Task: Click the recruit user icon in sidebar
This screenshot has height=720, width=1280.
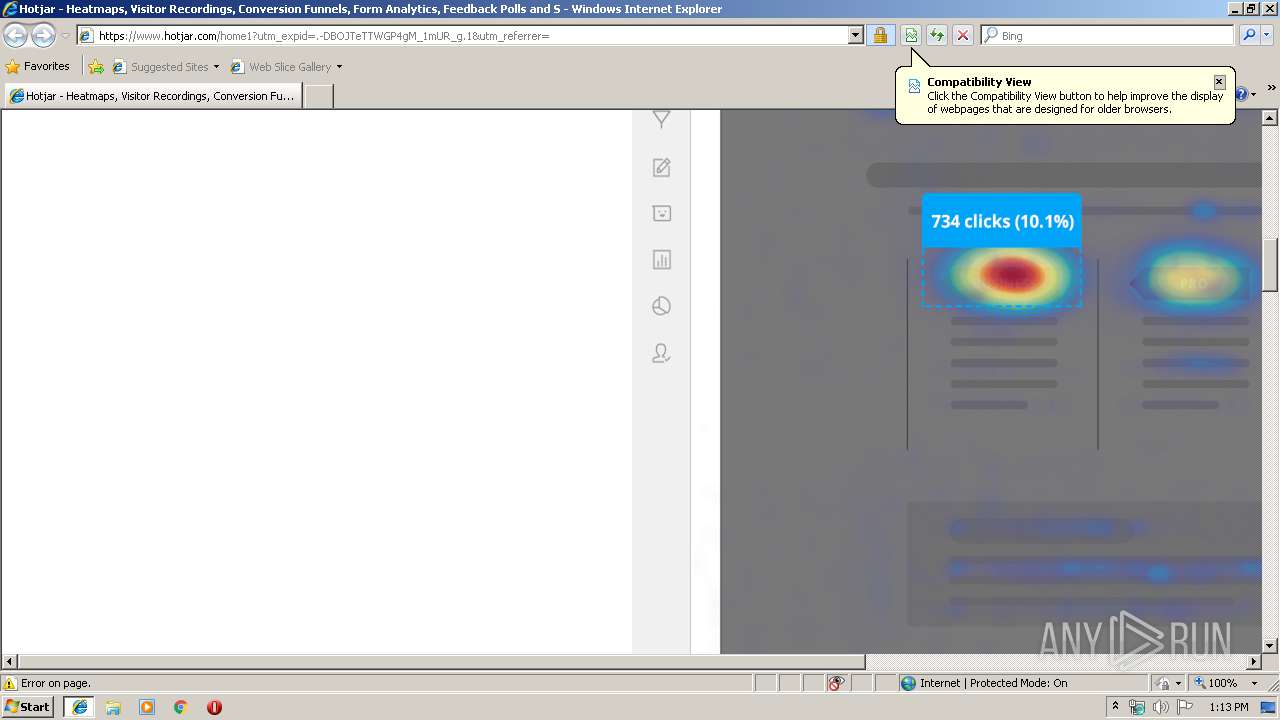Action: (x=661, y=353)
